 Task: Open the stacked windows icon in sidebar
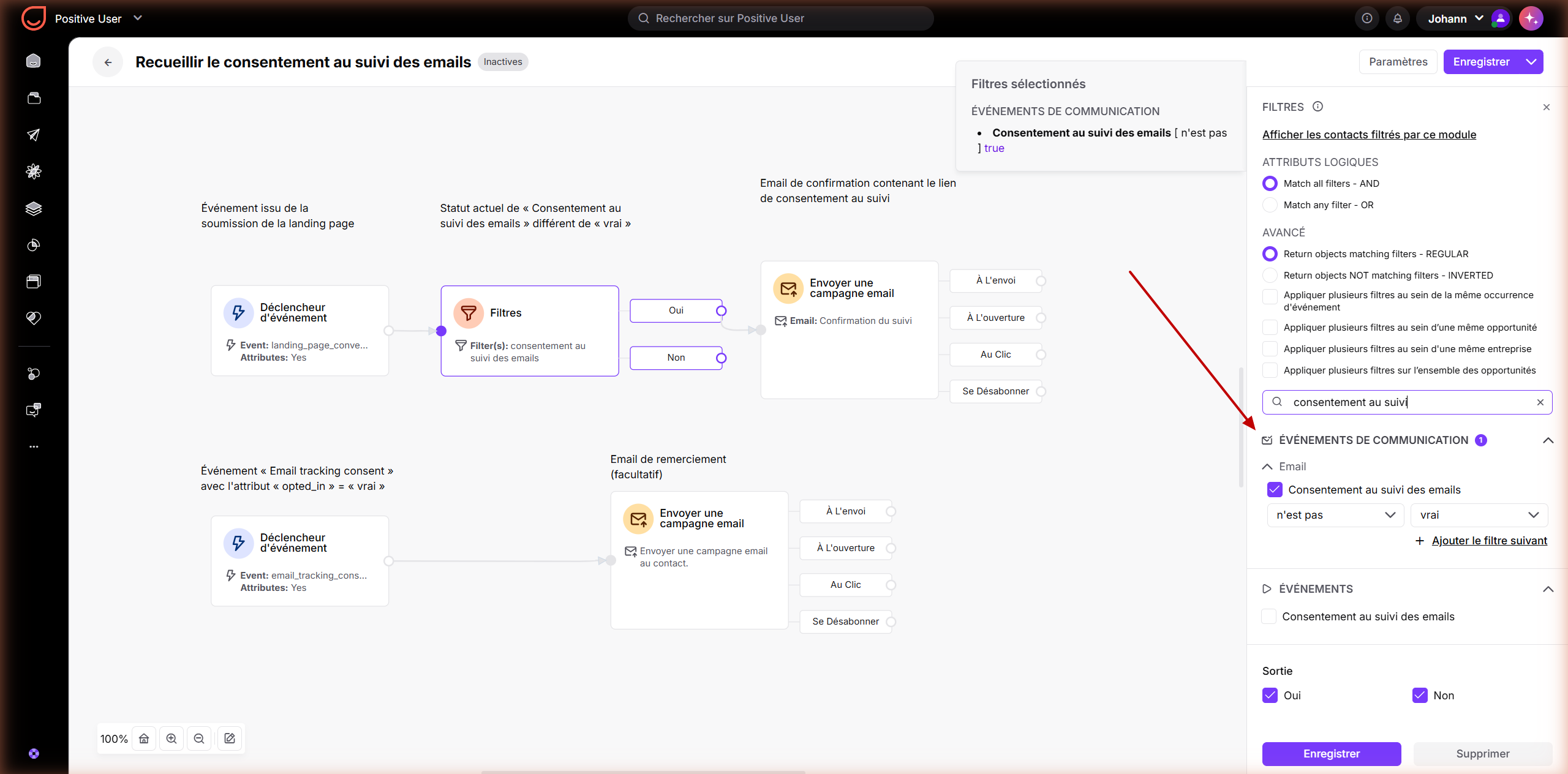click(x=34, y=281)
